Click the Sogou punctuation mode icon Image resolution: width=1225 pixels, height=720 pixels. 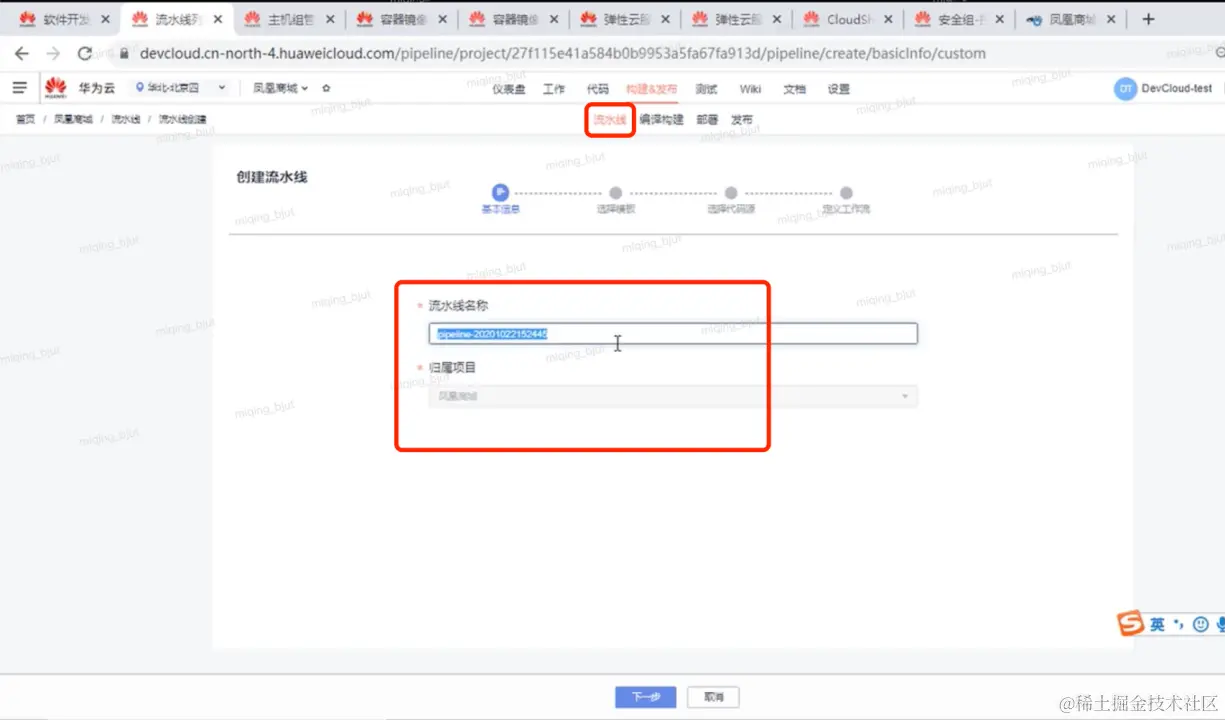tap(1179, 624)
